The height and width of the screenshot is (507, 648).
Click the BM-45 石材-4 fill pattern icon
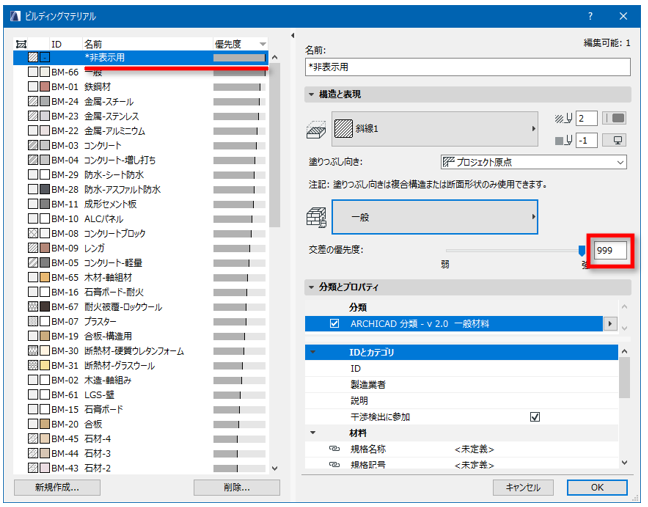(x=33, y=438)
